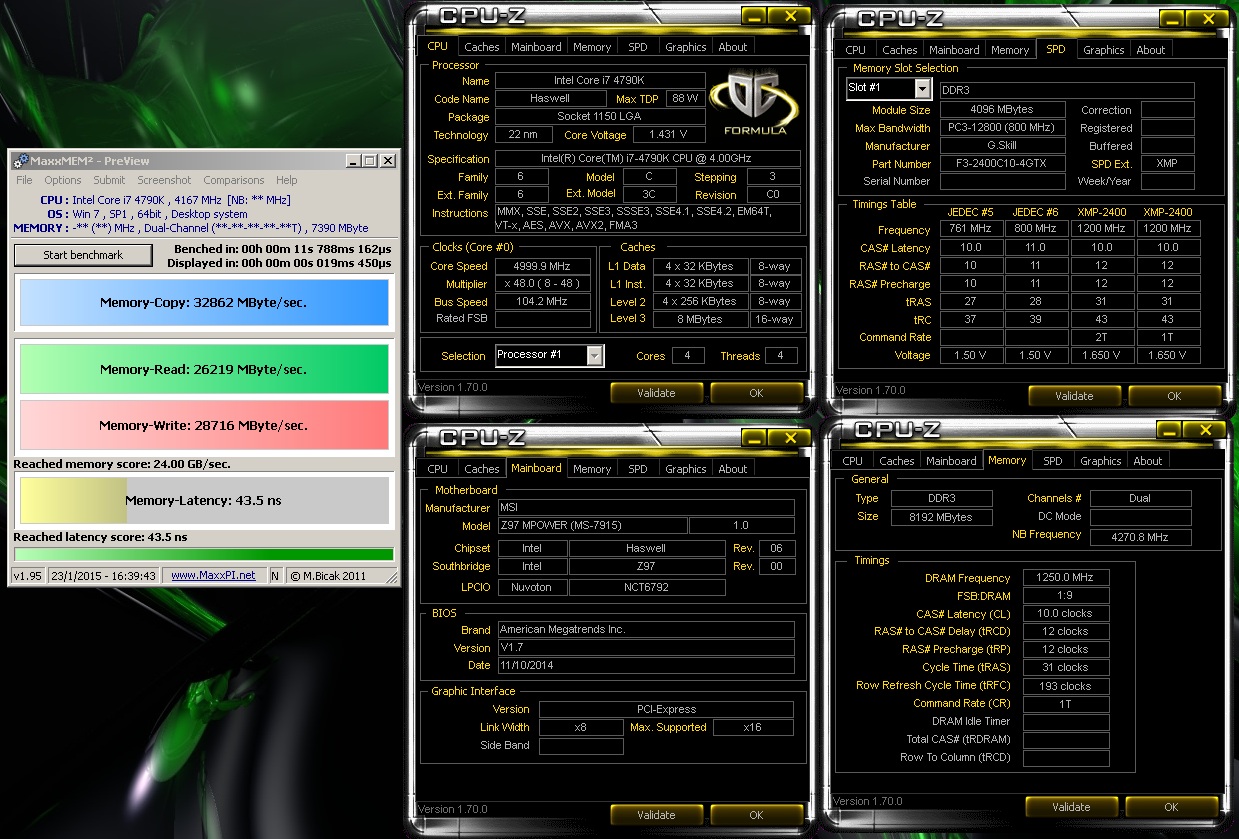
Task: Open MaxxMEM File menu
Action: point(24,180)
